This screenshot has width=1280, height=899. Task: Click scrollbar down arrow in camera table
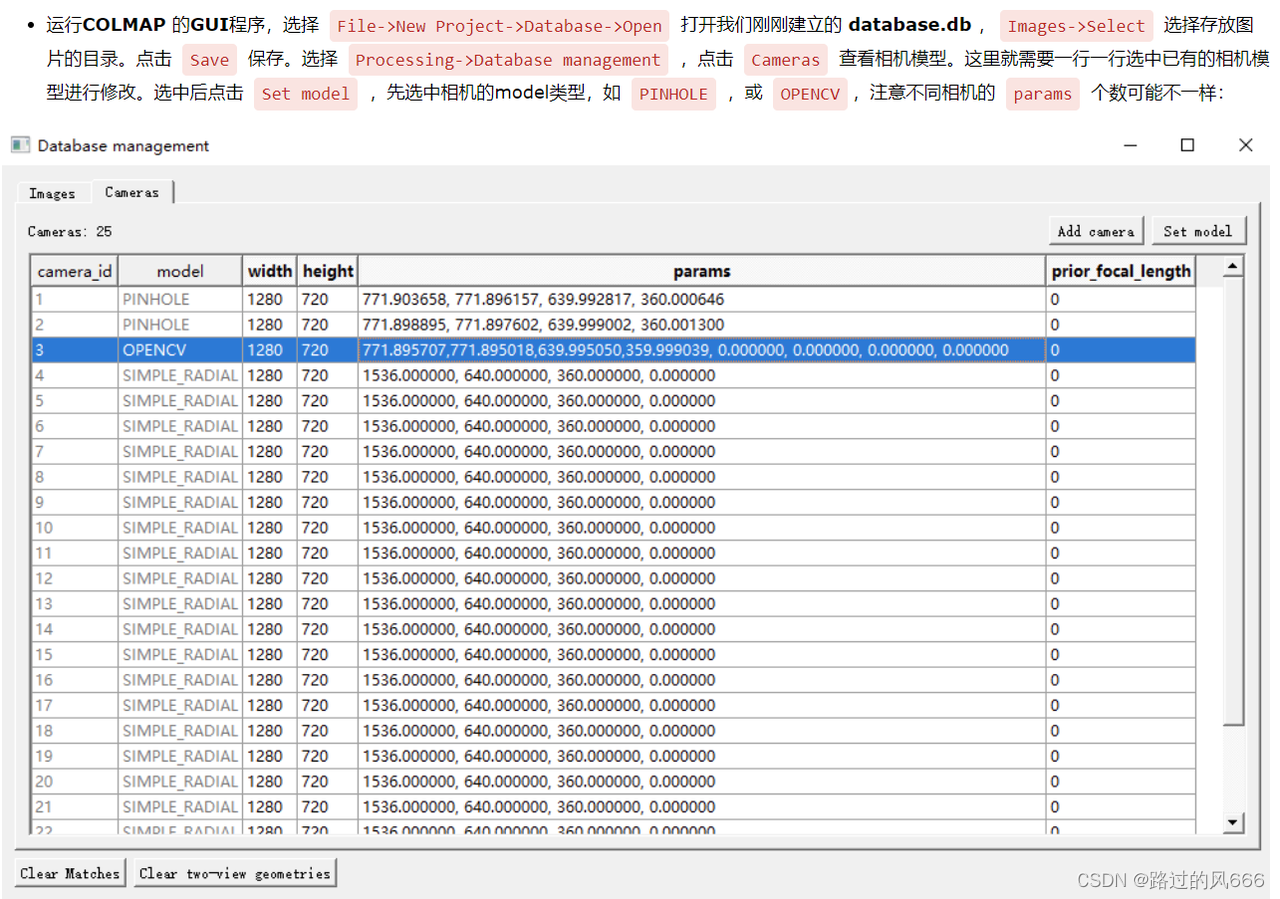point(1233,822)
